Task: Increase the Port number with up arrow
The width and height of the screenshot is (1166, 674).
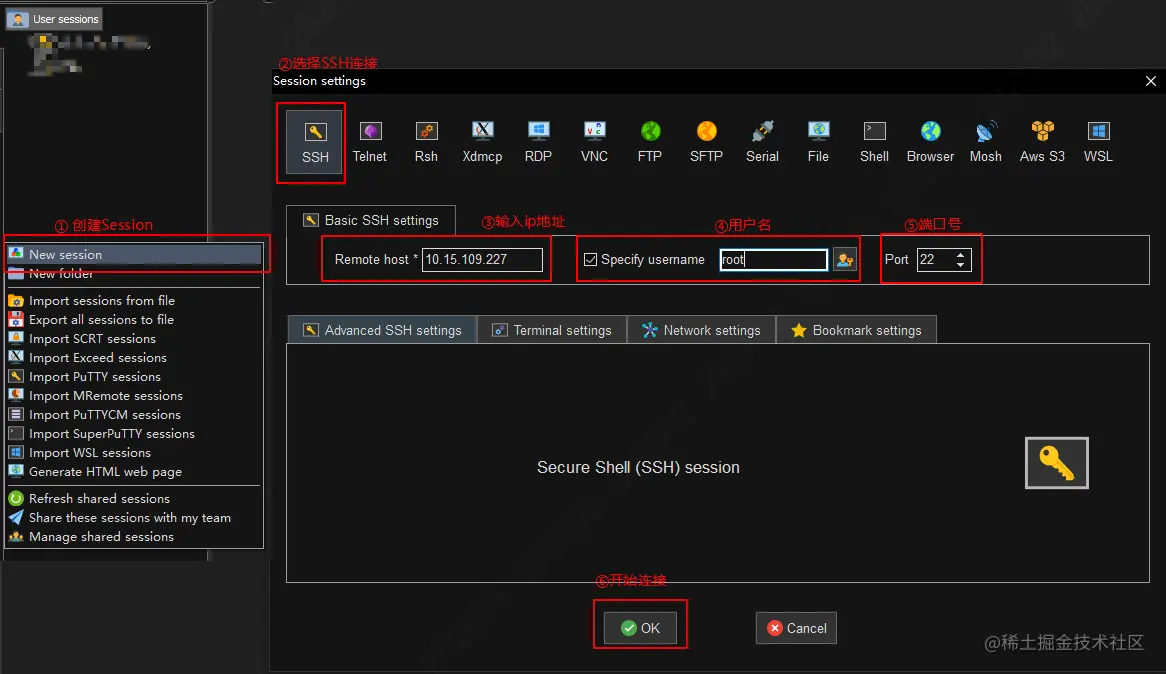Action: [x=961, y=254]
